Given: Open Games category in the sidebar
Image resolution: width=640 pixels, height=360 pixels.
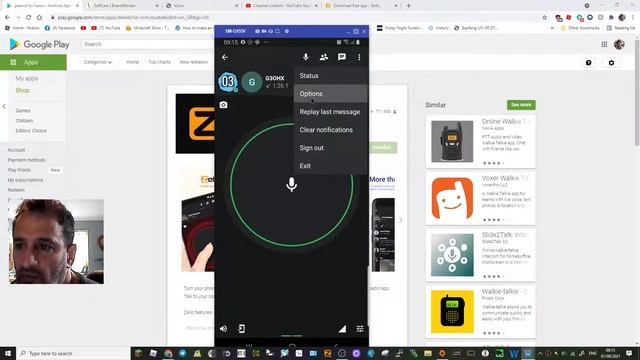Looking at the screenshot, I should pyautogui.click(x=23, y=111).
